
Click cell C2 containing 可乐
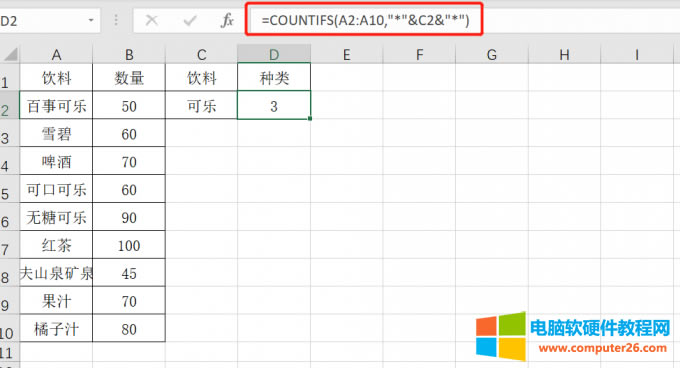[201, 105]
